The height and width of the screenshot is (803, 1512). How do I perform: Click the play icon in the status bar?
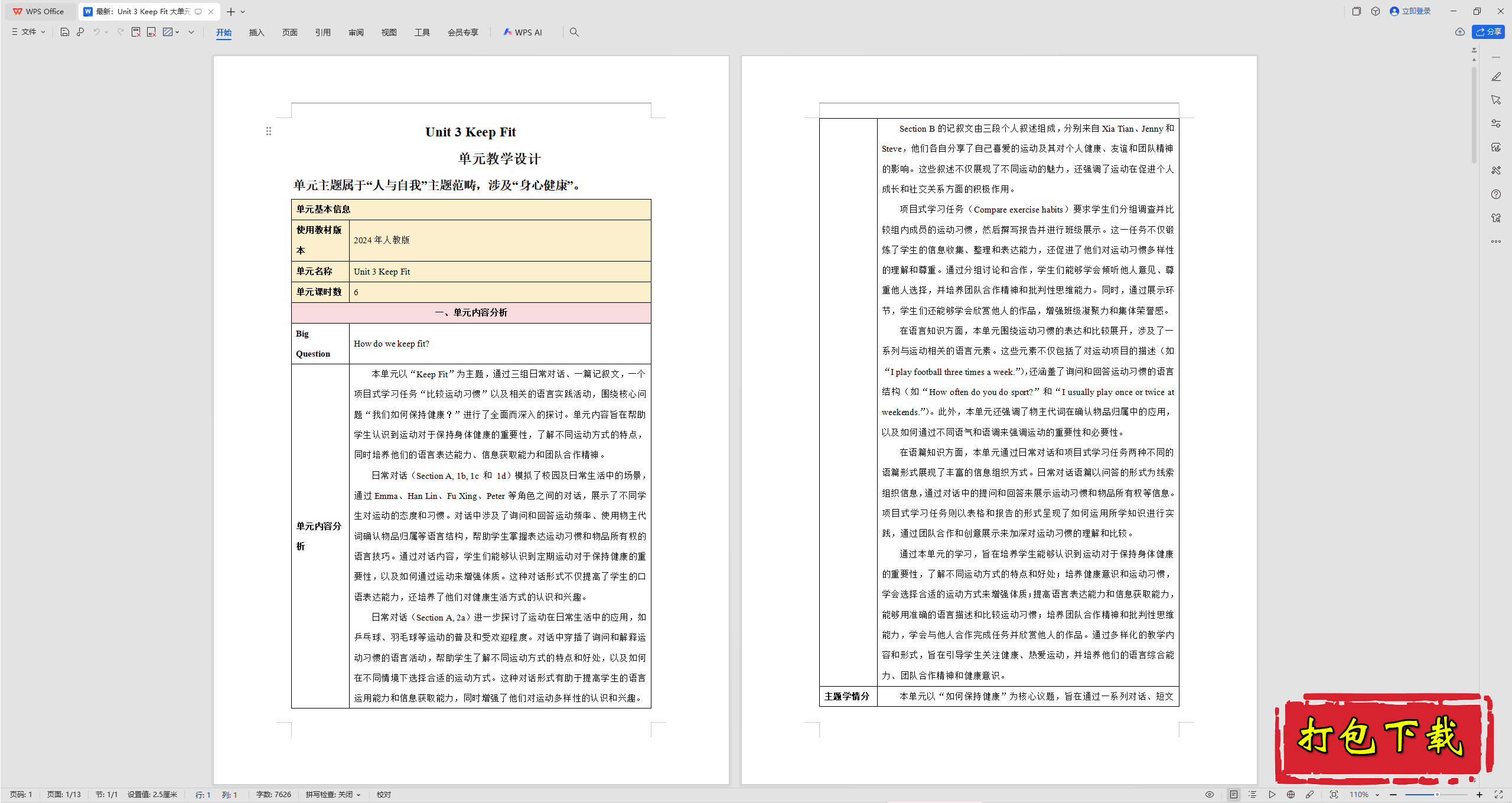pyautogui.click(x=1272, y=795)
